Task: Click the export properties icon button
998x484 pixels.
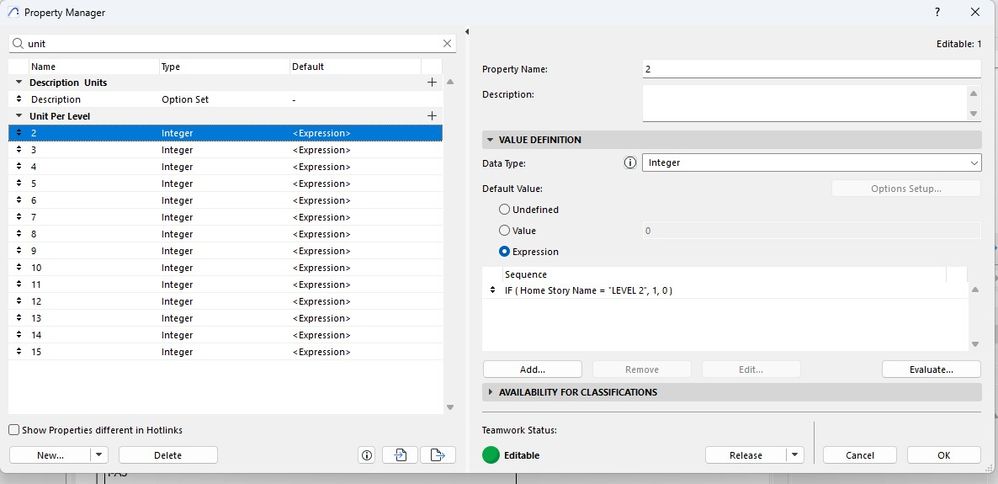Action: 437,455
